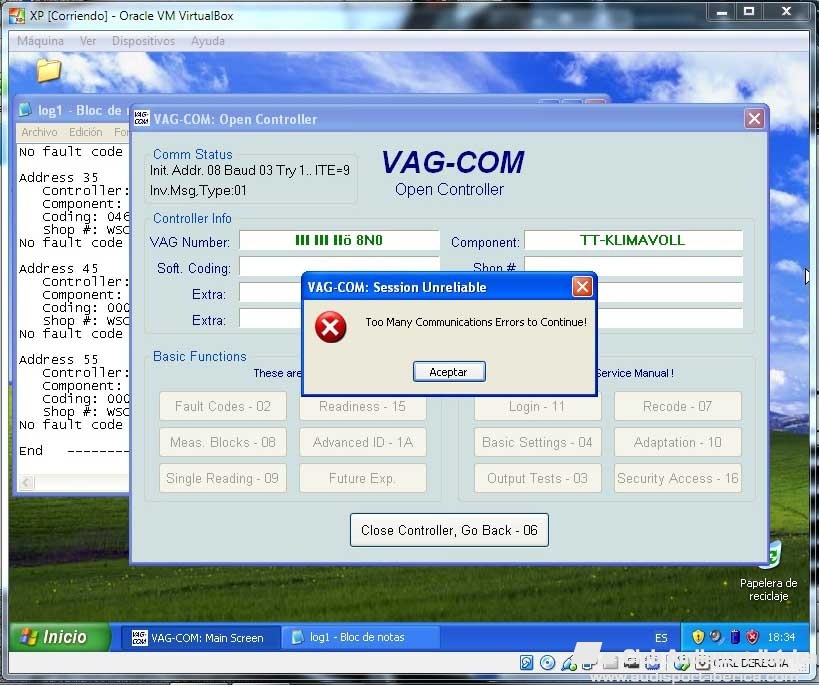
Task: Click the hard disk status icon
Action: click(526, 663)
